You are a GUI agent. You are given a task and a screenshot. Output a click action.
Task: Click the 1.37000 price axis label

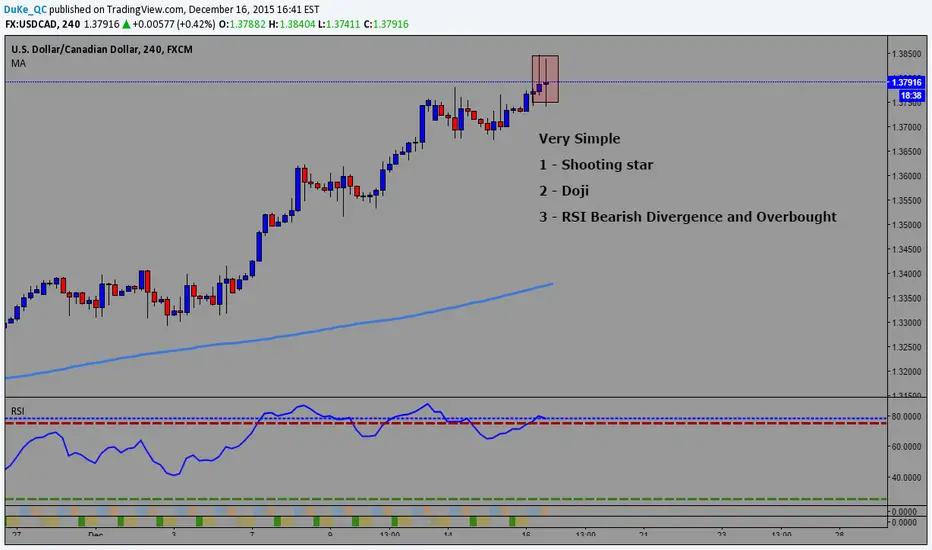coord(906,127)
